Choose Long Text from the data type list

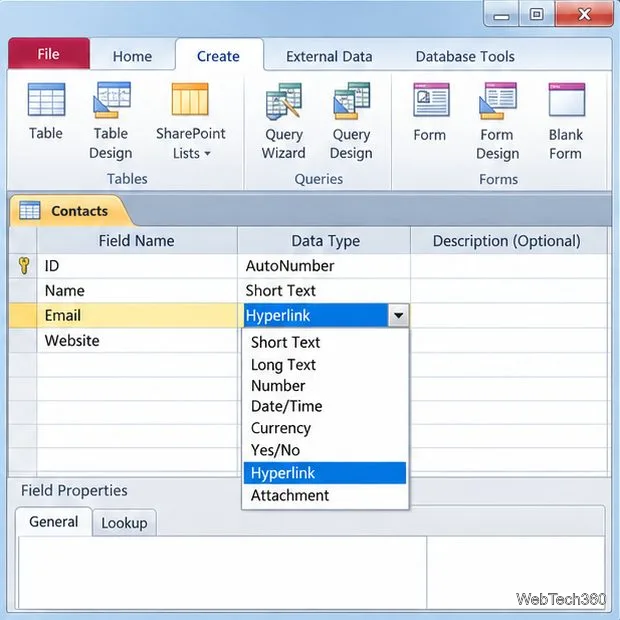point(325,364)
